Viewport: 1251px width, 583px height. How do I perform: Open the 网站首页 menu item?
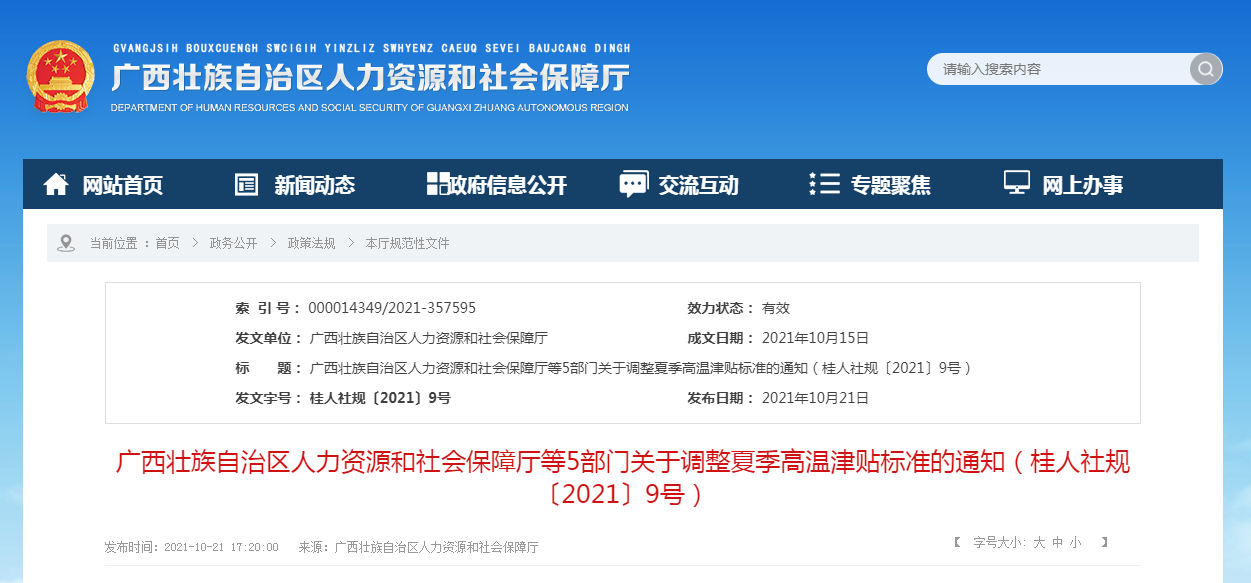pos(122,185)
